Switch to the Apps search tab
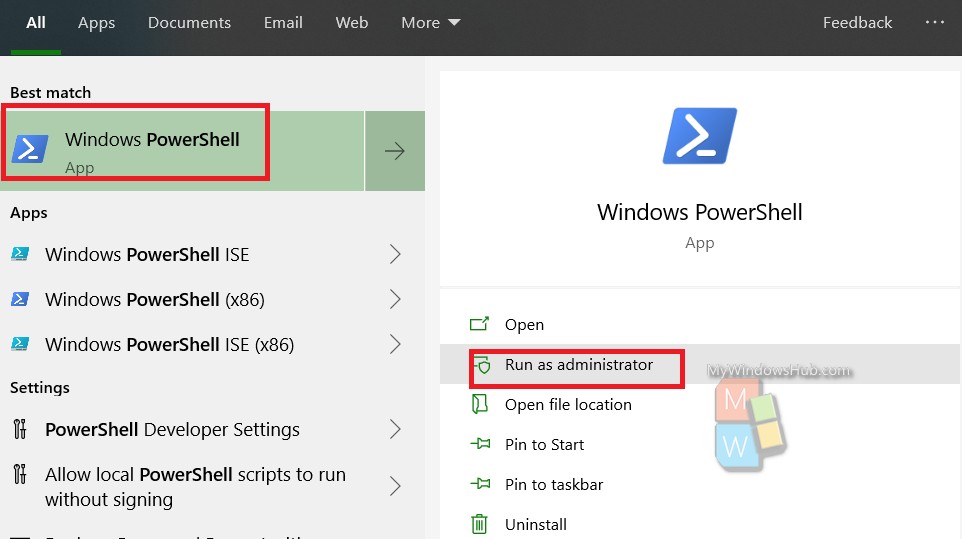This screenshot has width=962, height=539. tap(96, 23)
